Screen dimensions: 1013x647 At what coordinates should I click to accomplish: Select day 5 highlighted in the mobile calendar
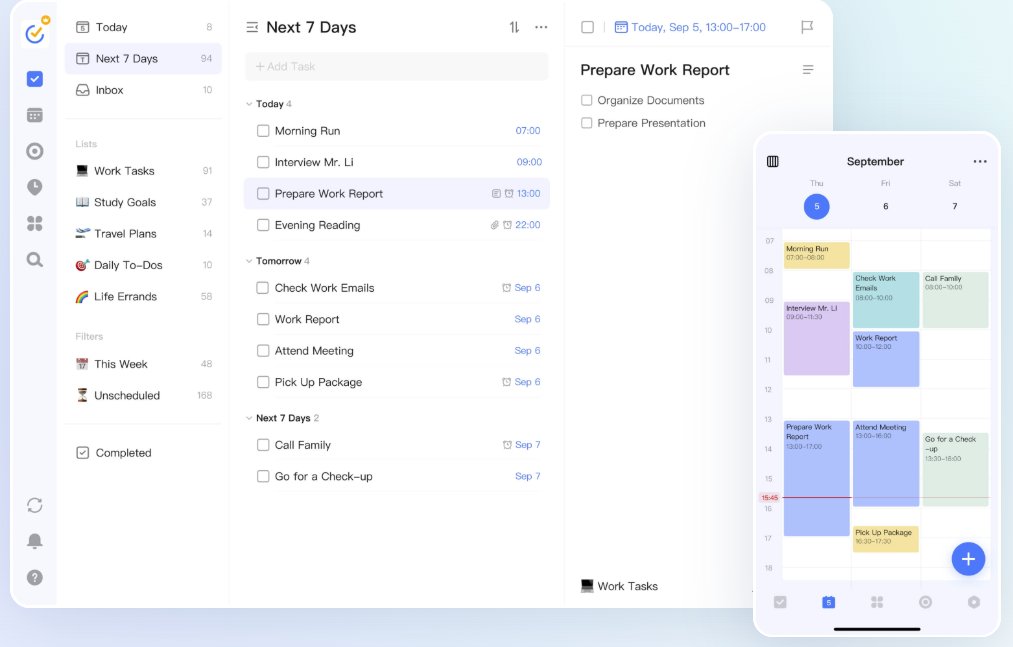point(817,206)
